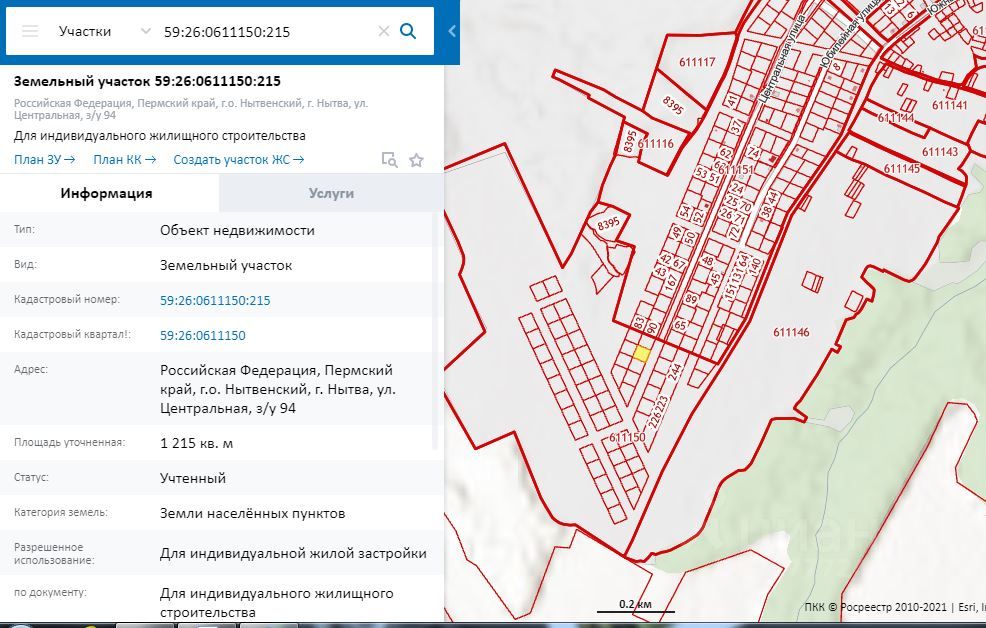Open cadastral number 59:26:0611150:215 link
986x628 pixels.
point(215,300)
